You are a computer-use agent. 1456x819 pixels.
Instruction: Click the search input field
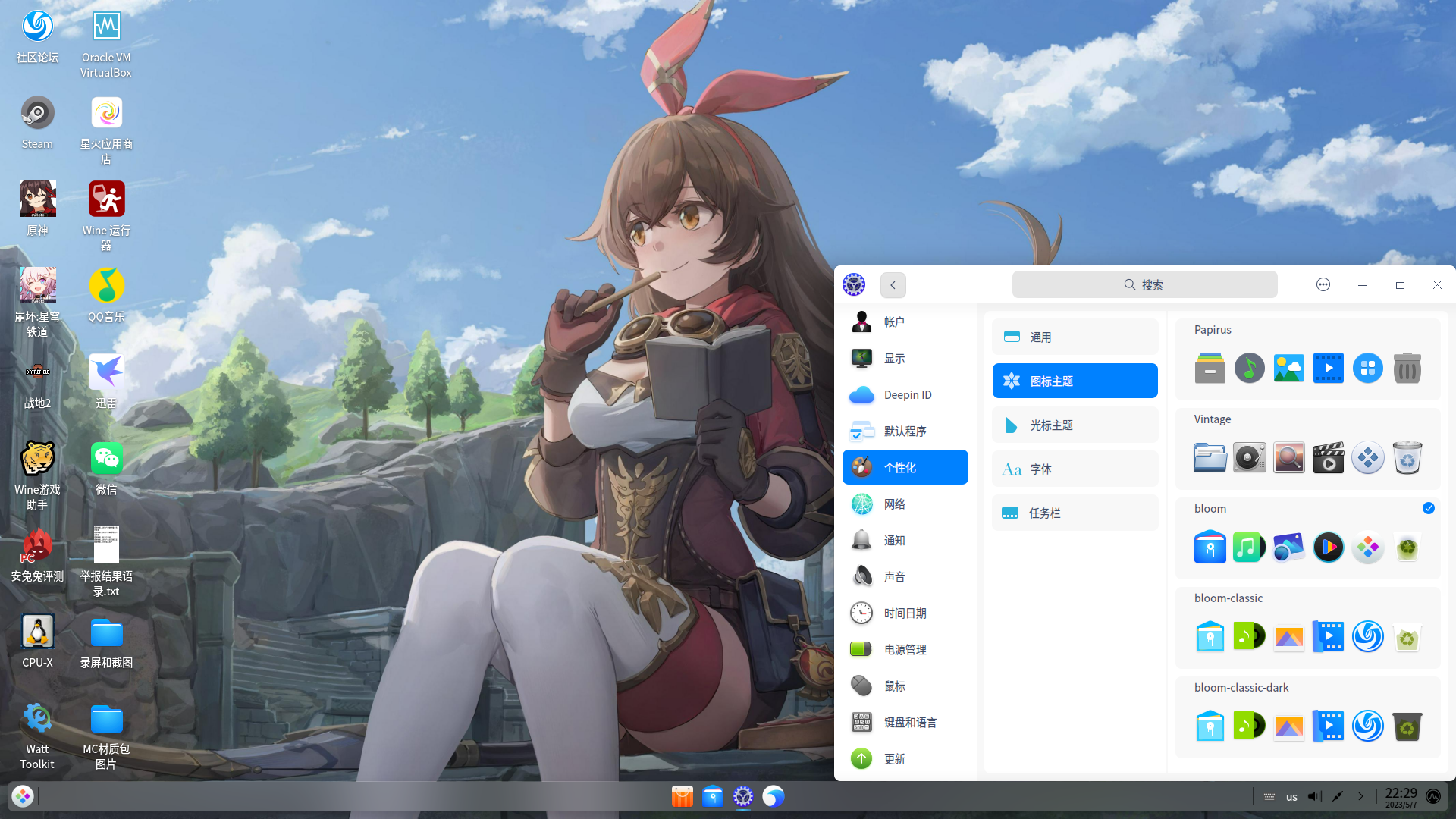(1144, 284)
